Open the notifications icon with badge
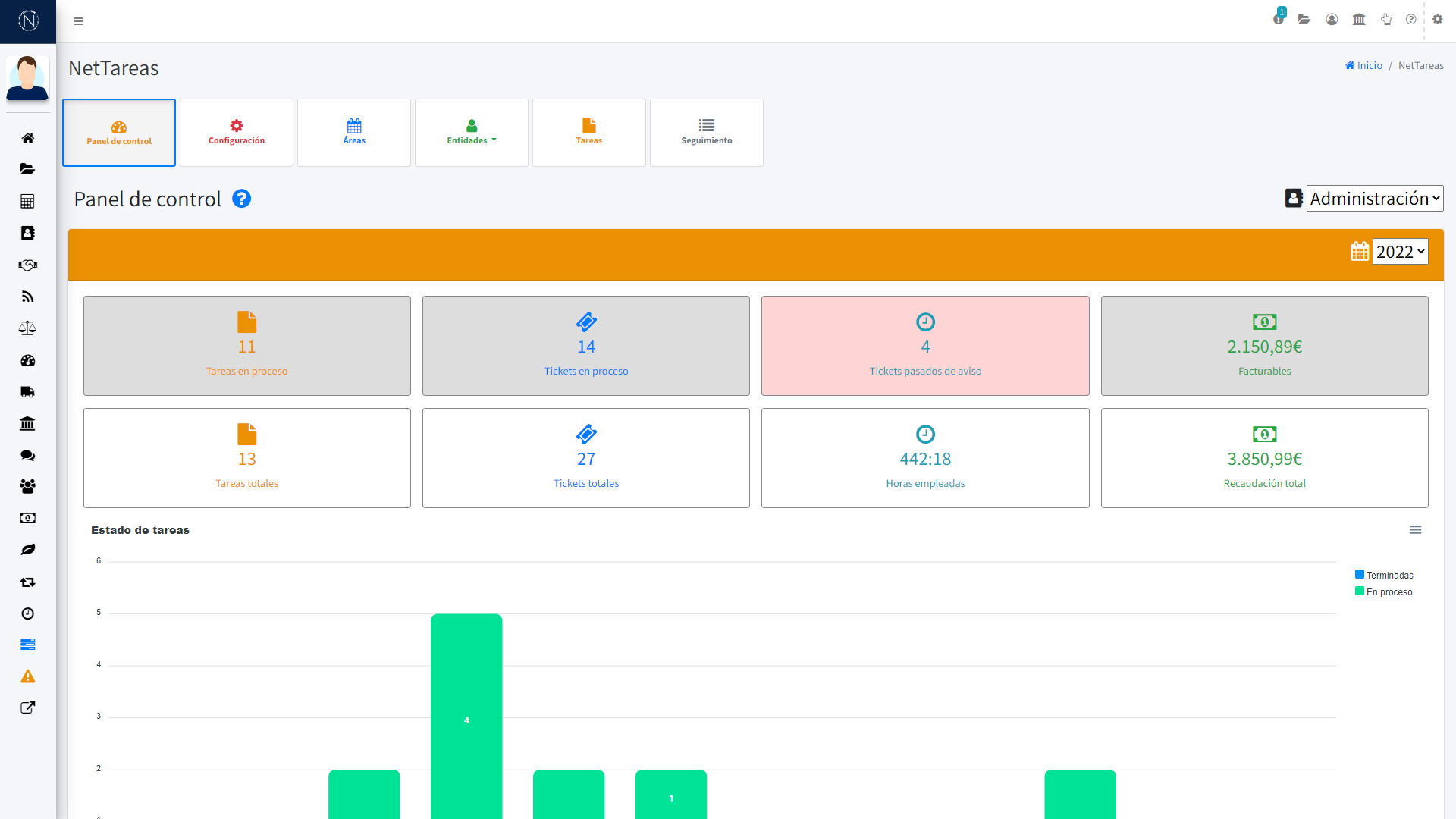The height and width of the screenshot is (819, 1456). (x=1279, y=19)
